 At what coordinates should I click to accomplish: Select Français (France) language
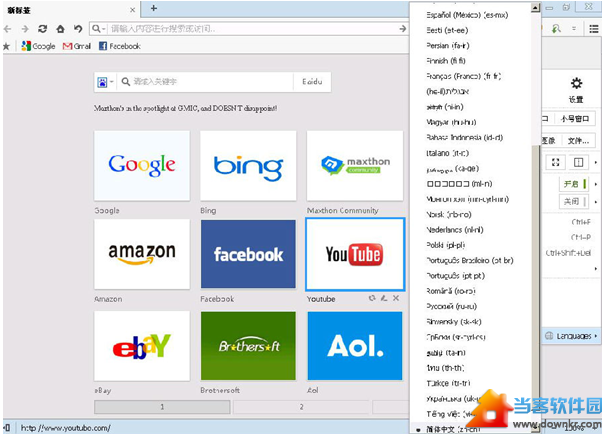coord(464,76)
